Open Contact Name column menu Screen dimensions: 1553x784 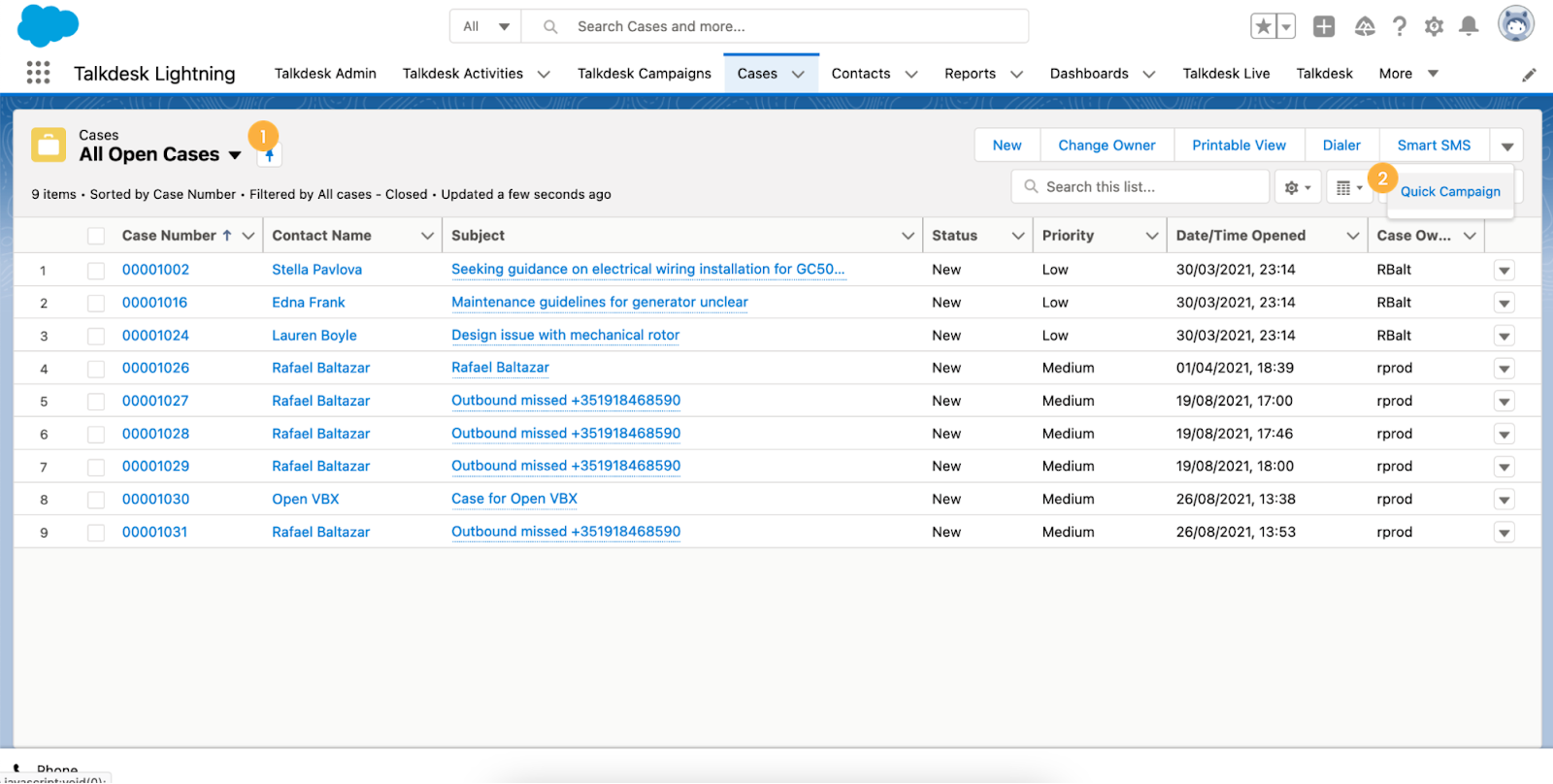click(427, 236)
